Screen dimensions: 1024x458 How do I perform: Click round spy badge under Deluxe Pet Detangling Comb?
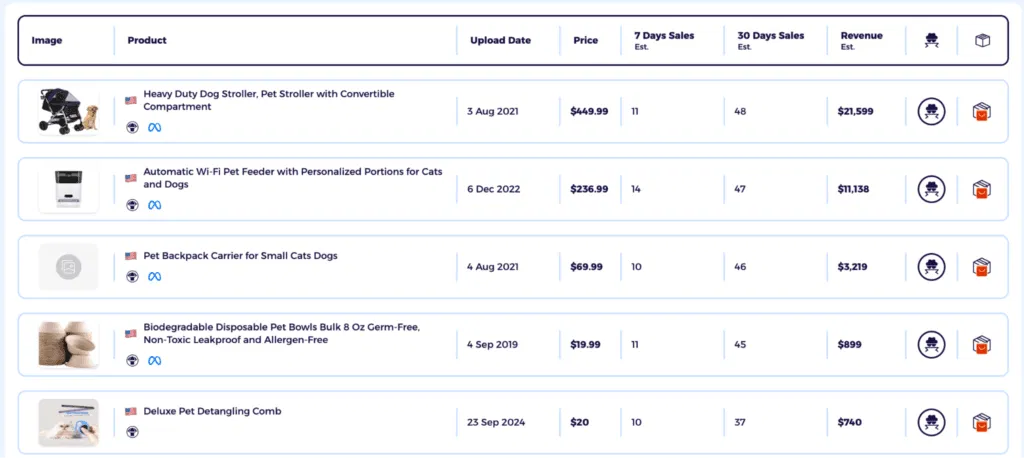pos(132,432)
